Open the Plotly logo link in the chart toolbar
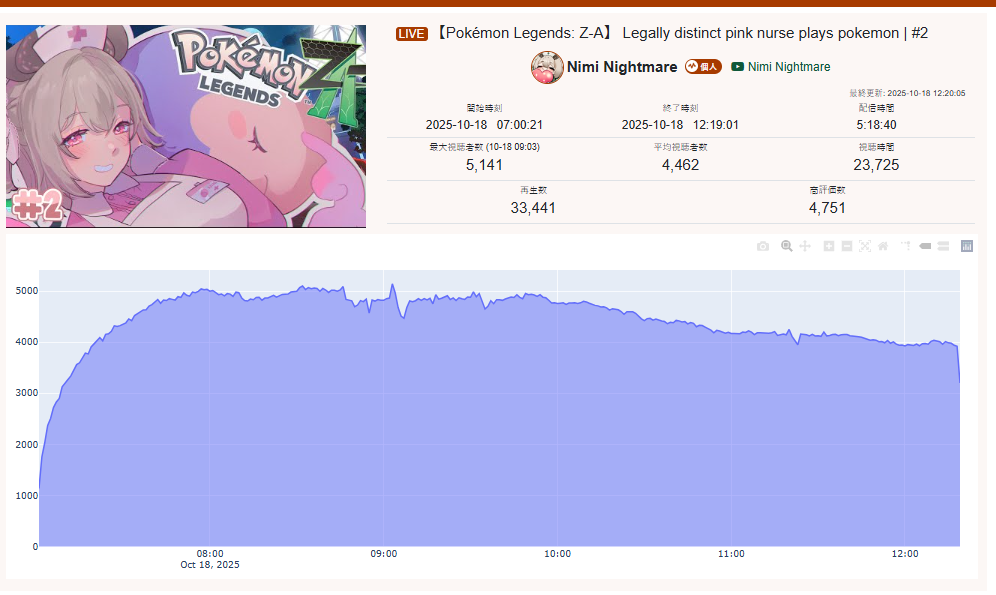Screen dimensions: 996x595 click(967, 246)
